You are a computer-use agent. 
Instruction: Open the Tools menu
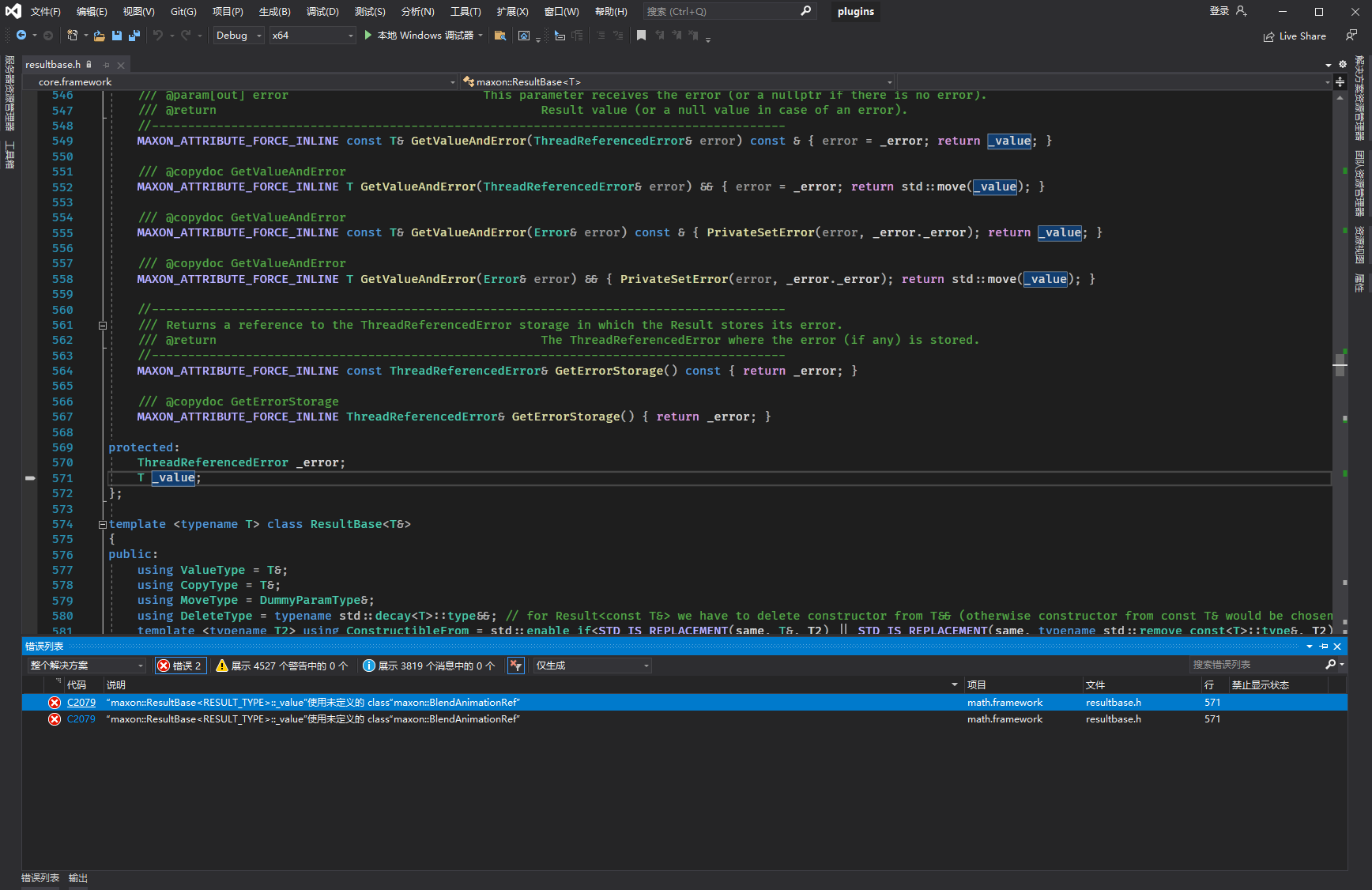[465, 11]
